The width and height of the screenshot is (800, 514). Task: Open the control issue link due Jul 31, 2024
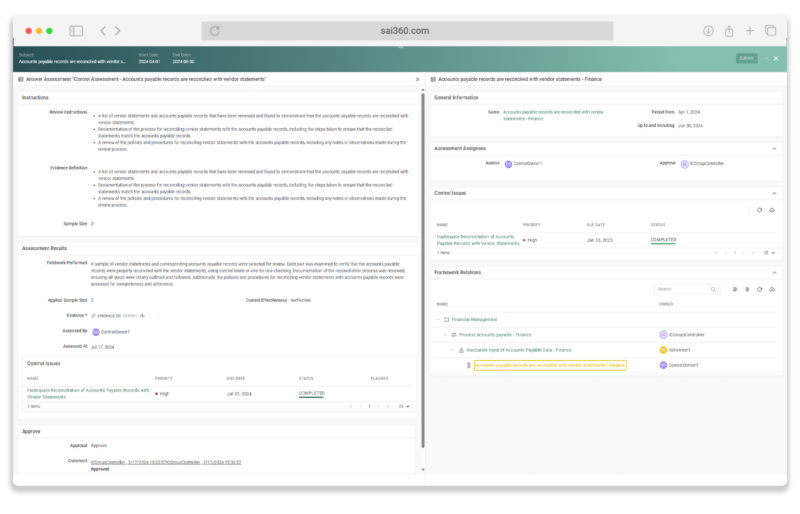tap(88, 394)
